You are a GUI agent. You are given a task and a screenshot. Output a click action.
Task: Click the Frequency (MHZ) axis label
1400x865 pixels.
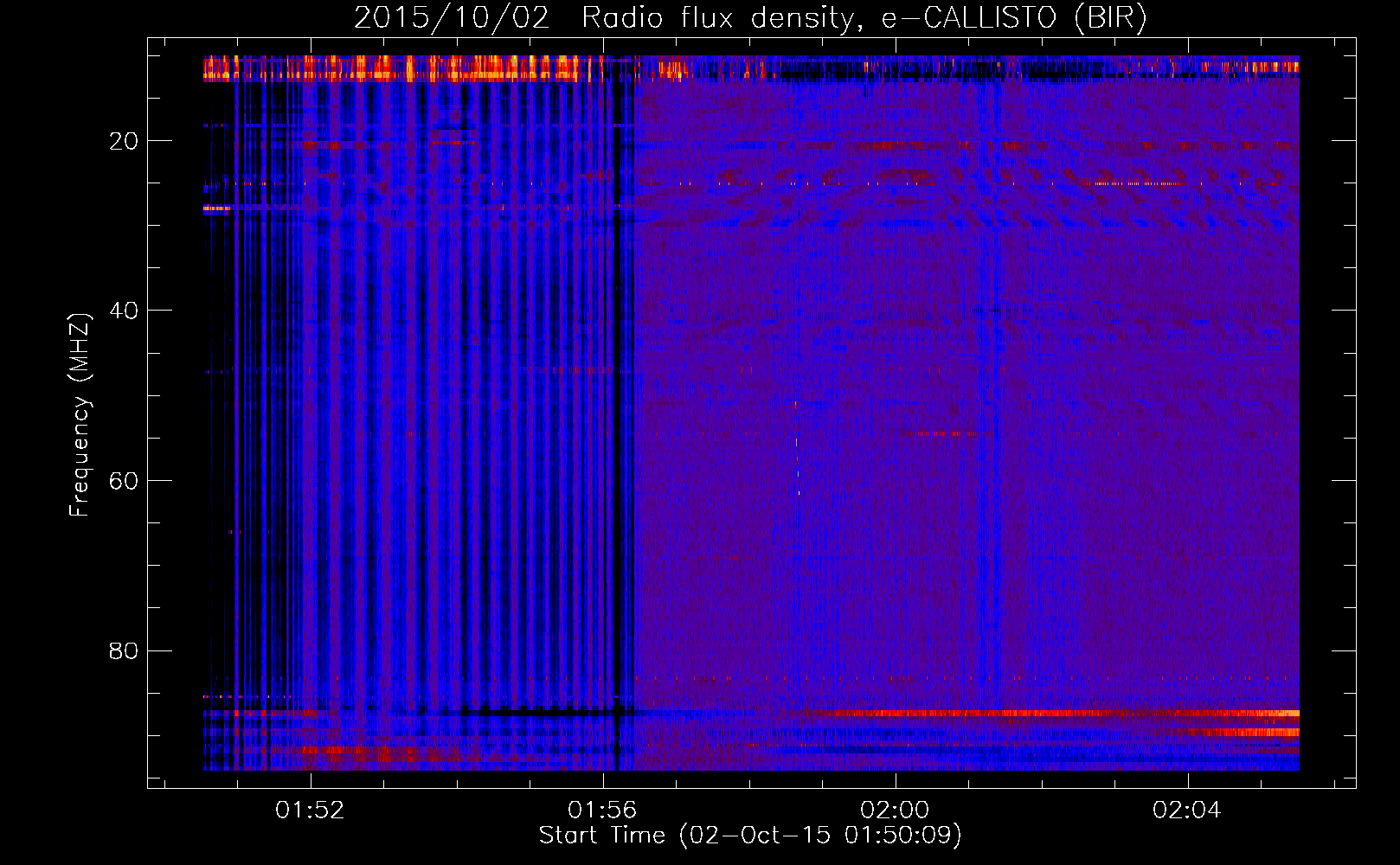click(x=80, y=415)
